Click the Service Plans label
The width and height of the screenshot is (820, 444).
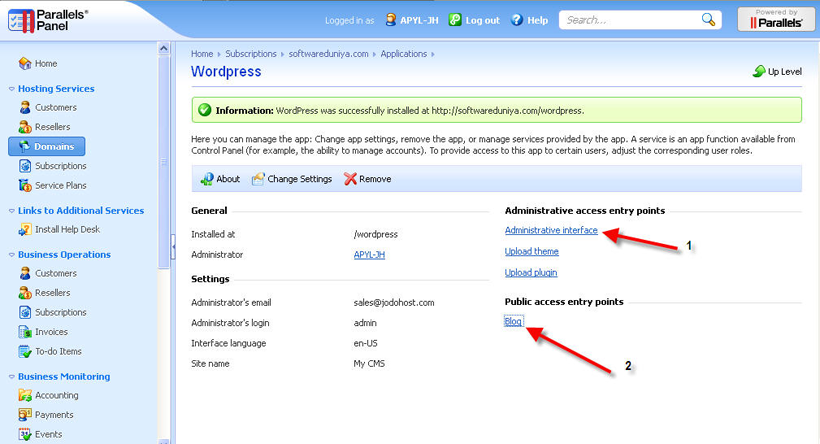(x=61, y=185)
